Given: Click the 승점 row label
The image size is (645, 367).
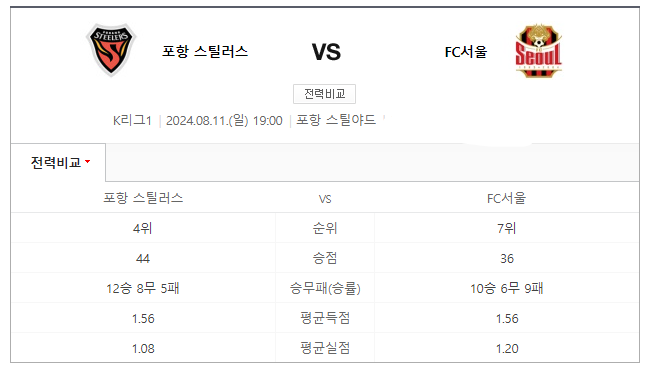Looking at the screenshot, I should tap(325, 258).
